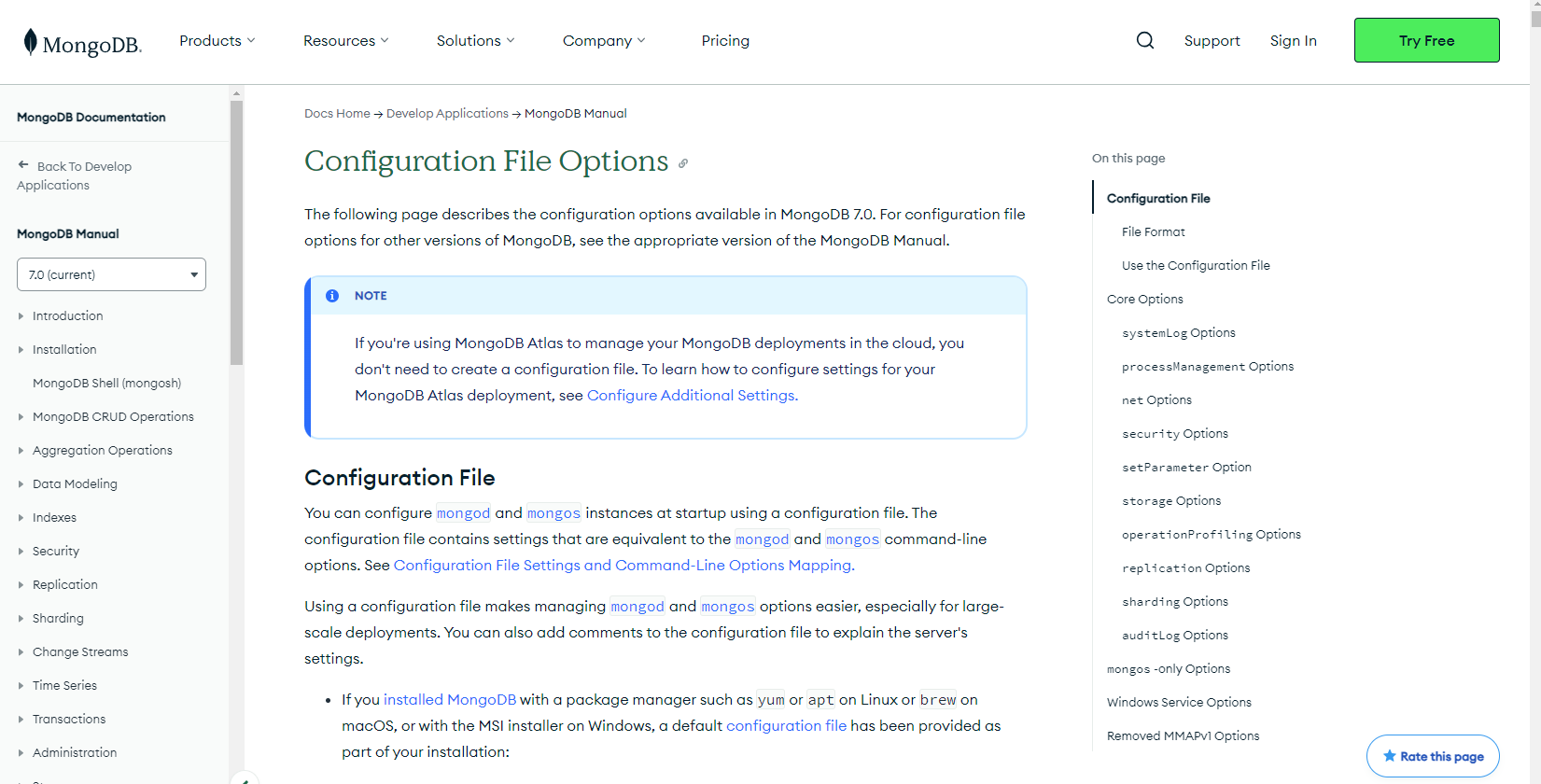The height and width of the screenshot is (784, 1541).
Task: Click the Rate this page button
Action: [x=1433, y=756]
